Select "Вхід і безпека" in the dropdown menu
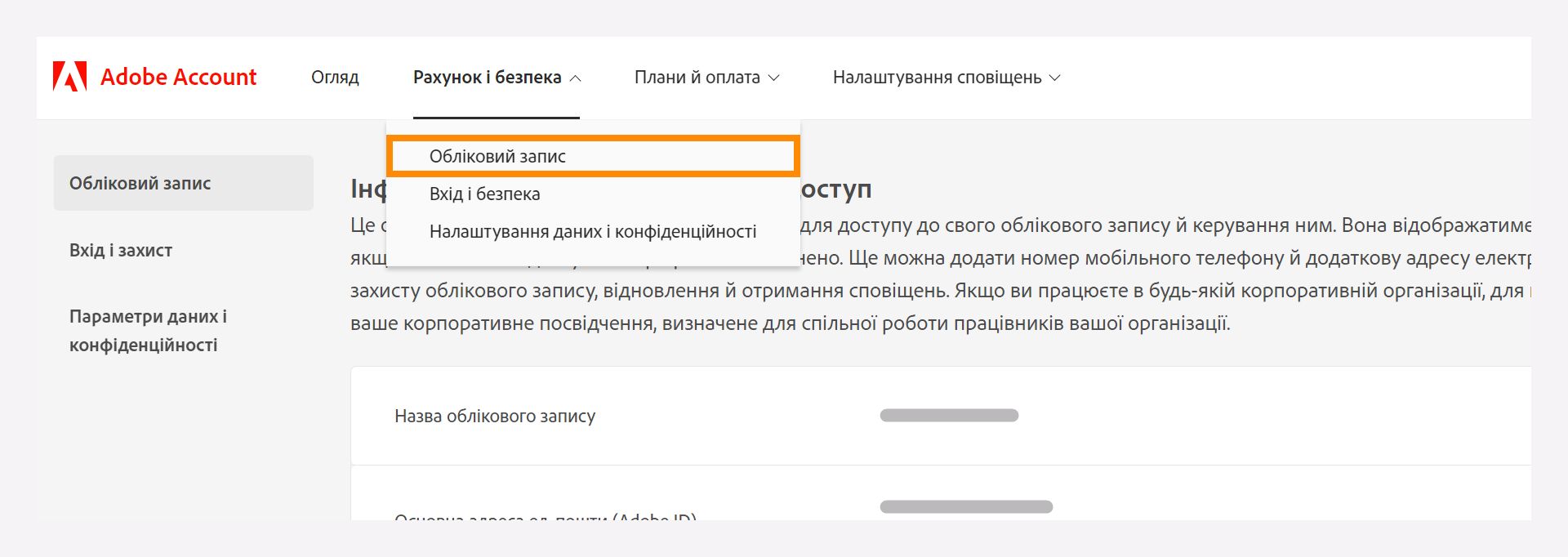 (484, 194)
